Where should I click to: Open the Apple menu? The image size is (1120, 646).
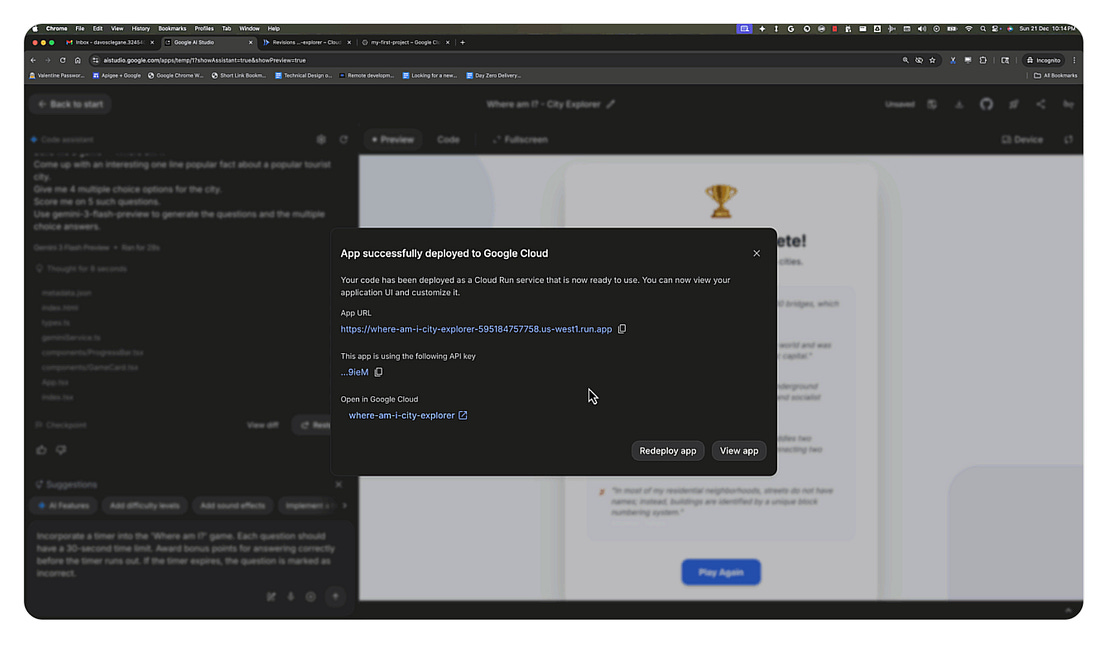[34, 29]
